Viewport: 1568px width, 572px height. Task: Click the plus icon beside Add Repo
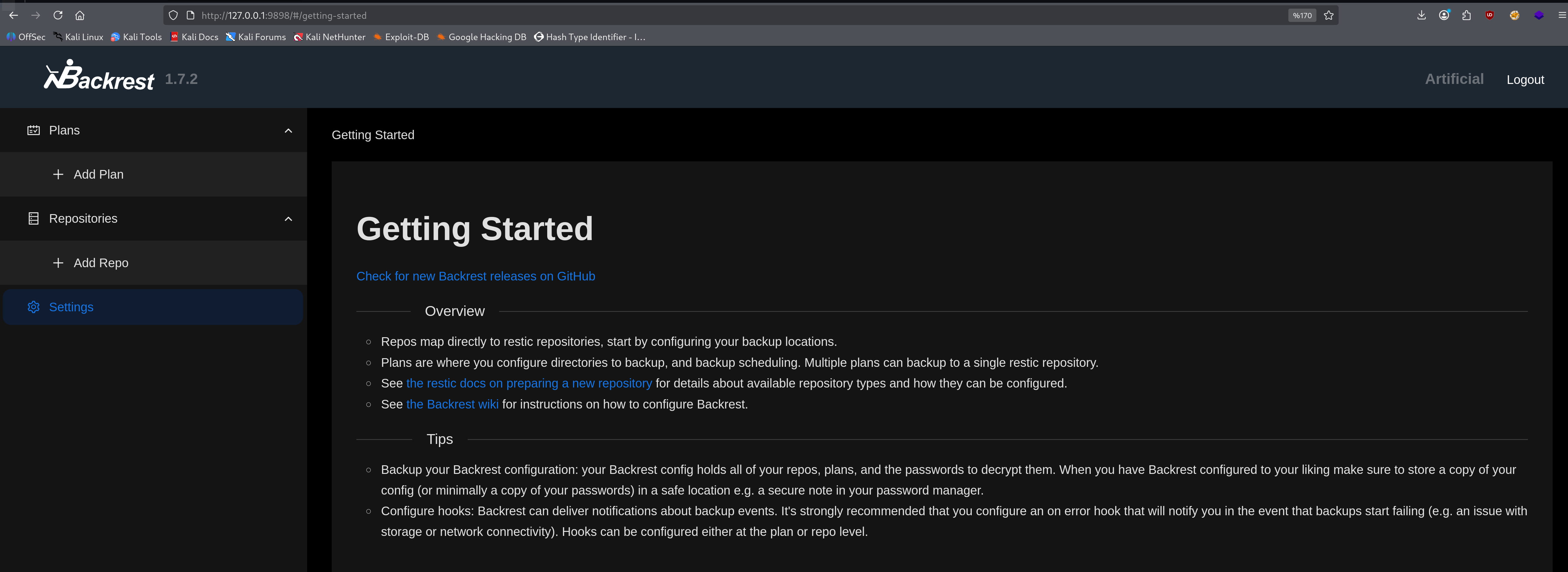(x=58, y=263)
